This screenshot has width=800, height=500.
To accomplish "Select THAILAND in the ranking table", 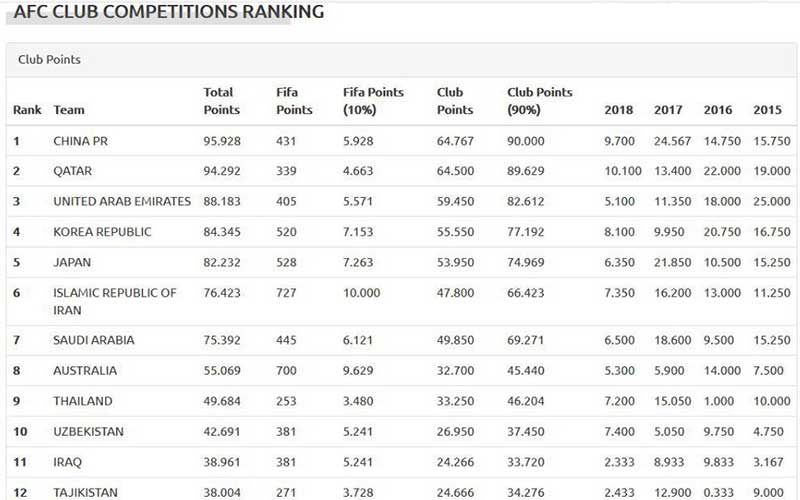I will pyautogui.click(x=82, y=401).
